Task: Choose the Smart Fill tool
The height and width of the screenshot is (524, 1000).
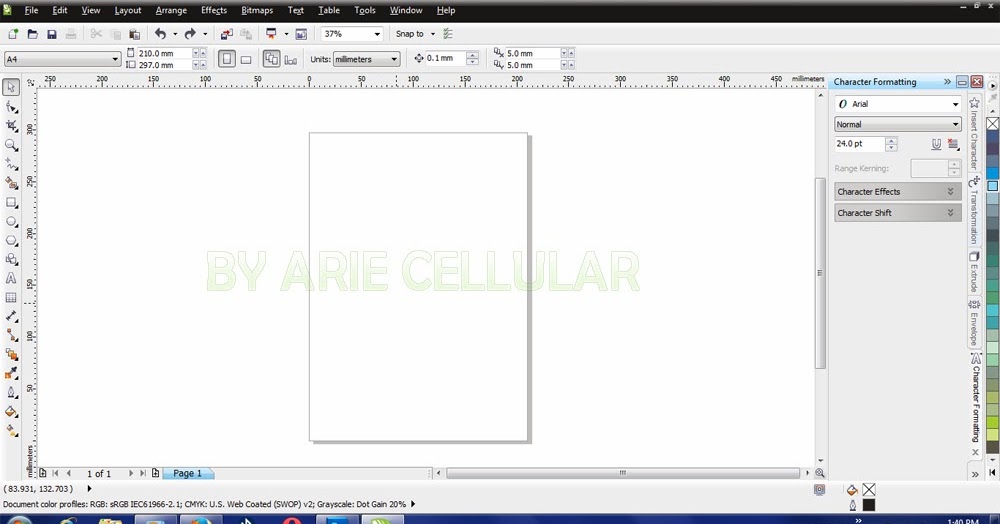Action: (11, 184)
